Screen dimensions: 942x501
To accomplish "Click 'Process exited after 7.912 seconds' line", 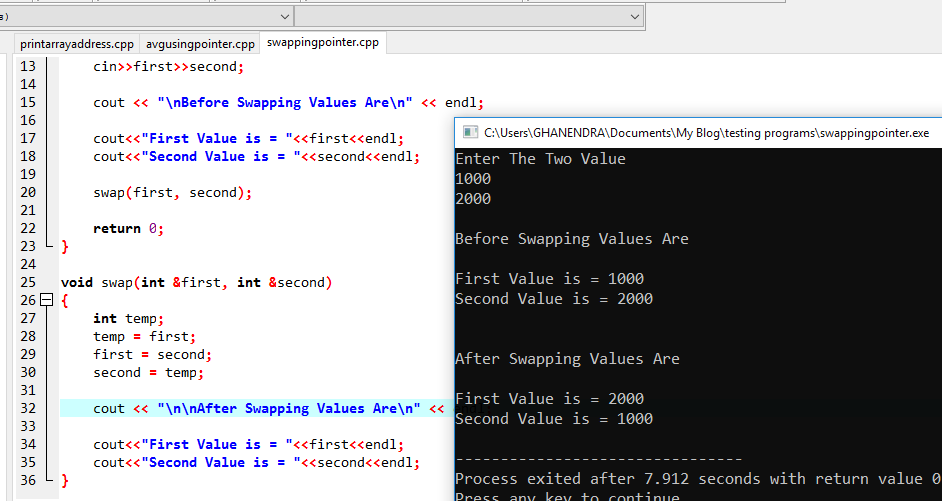I will (x=699, y=479).
